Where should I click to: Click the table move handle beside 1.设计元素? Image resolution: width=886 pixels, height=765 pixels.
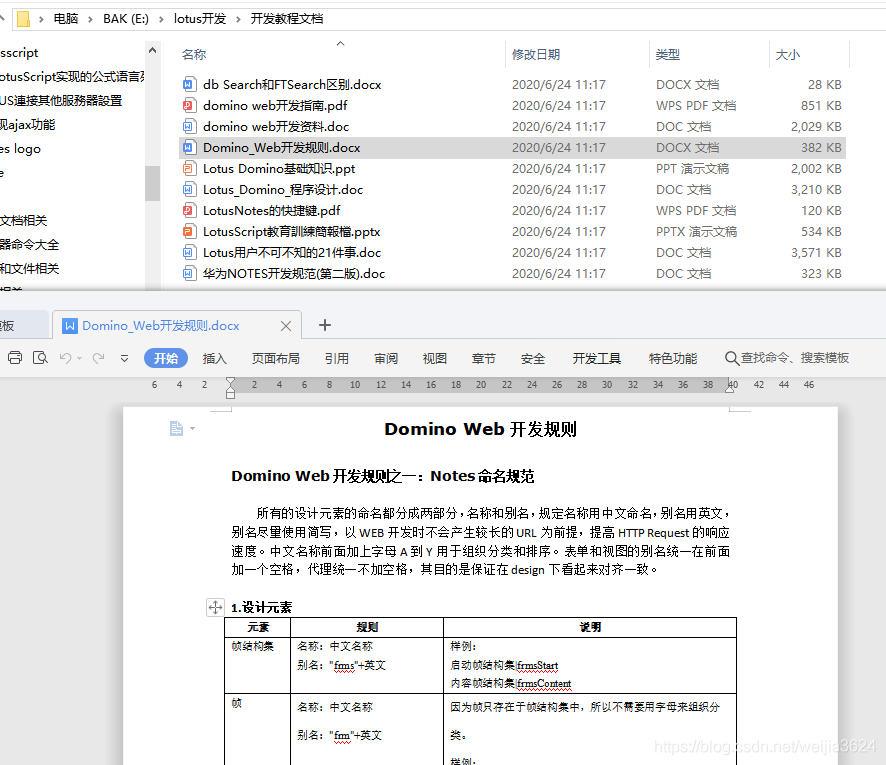pyautogui.click(x=215, y=607)
